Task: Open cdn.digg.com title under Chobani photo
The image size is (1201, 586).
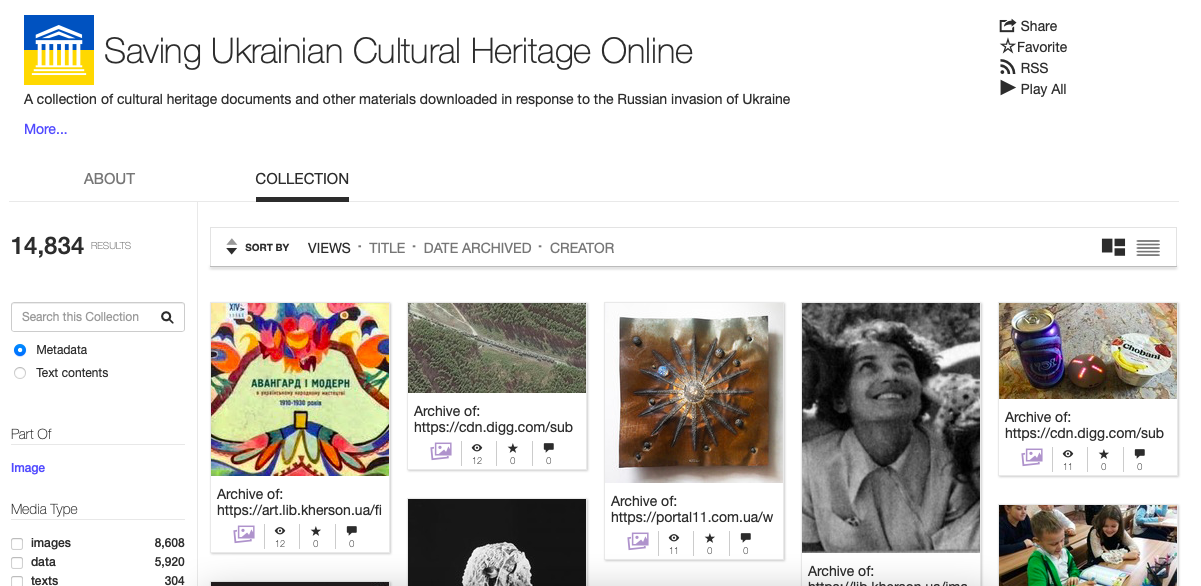Action: [1084, 425]
